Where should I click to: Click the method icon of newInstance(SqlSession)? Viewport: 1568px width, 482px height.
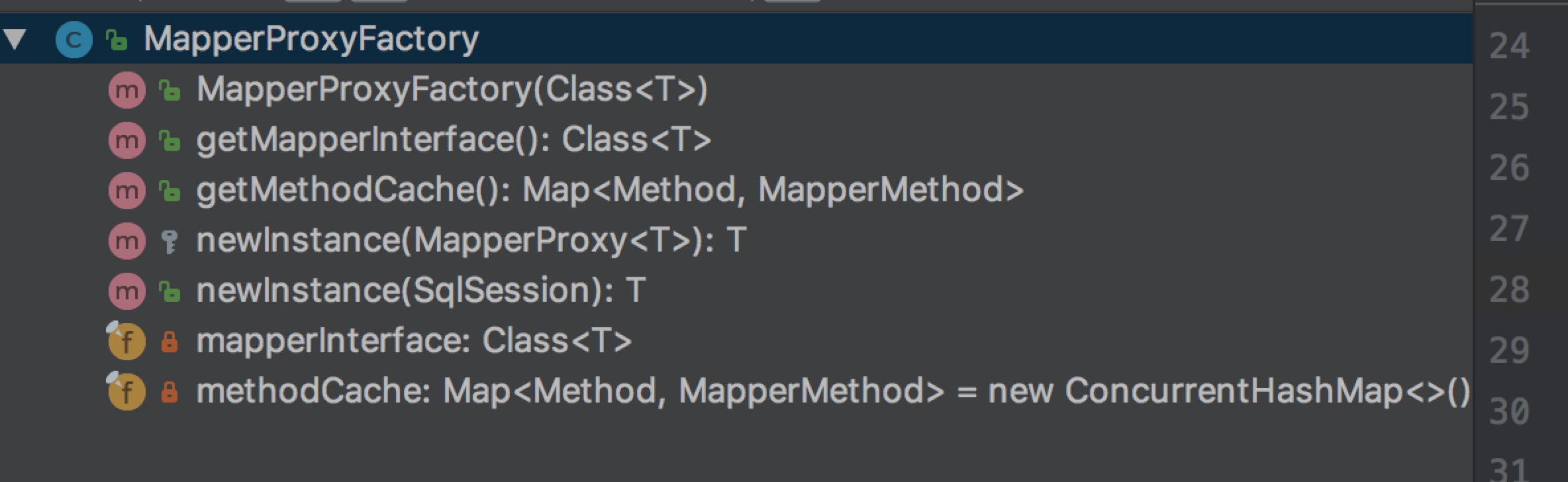tap(126, 291)
